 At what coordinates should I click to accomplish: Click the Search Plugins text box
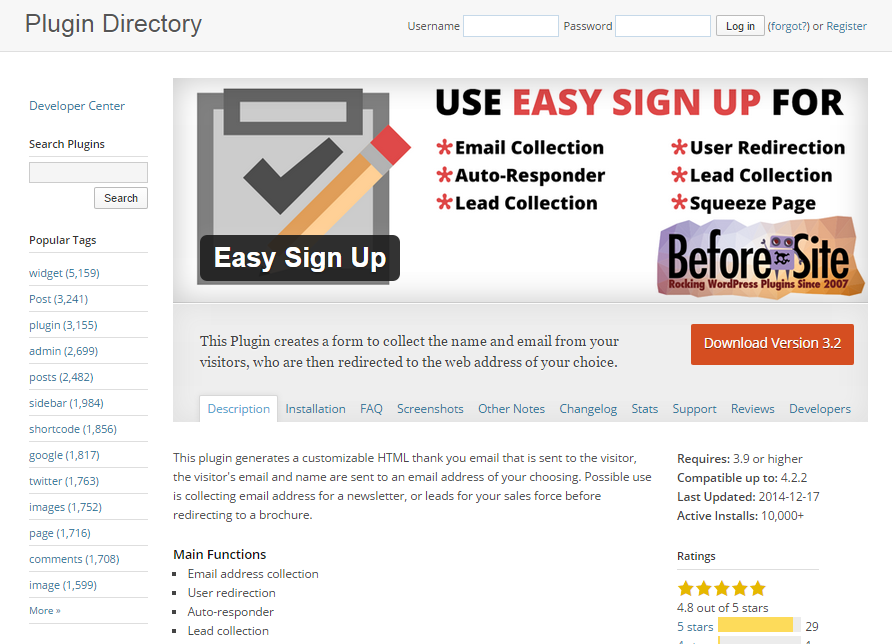(x=88, y=172)
